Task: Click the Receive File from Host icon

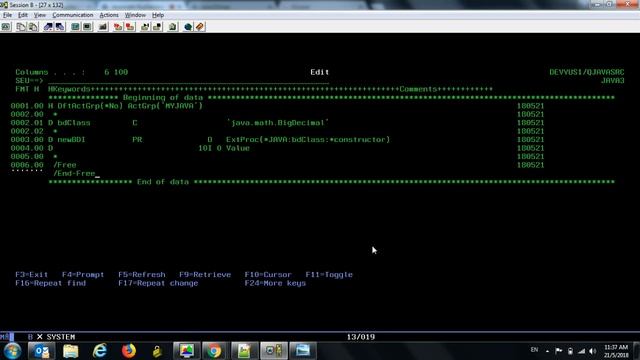Action: [x=60, y=27]
